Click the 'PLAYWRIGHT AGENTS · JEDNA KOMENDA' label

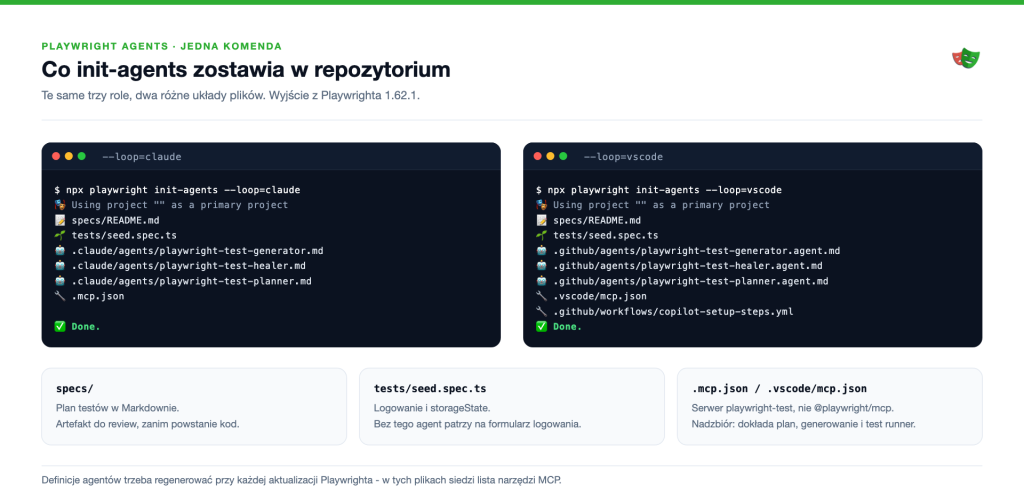coord(161,46)
